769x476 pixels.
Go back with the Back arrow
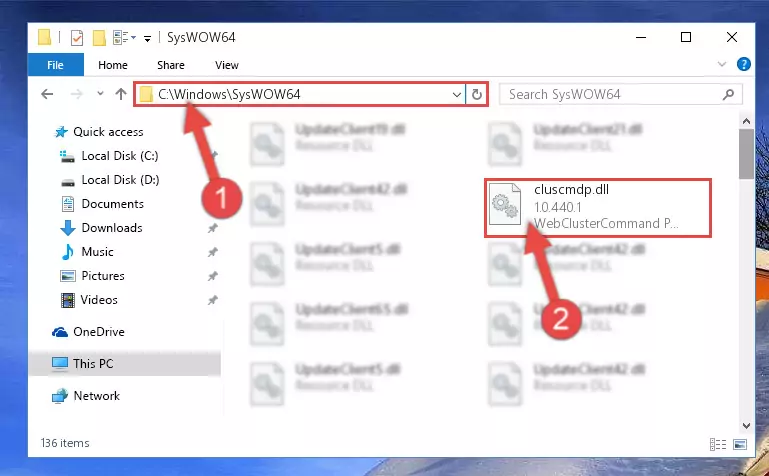click(x=47, y=94)
